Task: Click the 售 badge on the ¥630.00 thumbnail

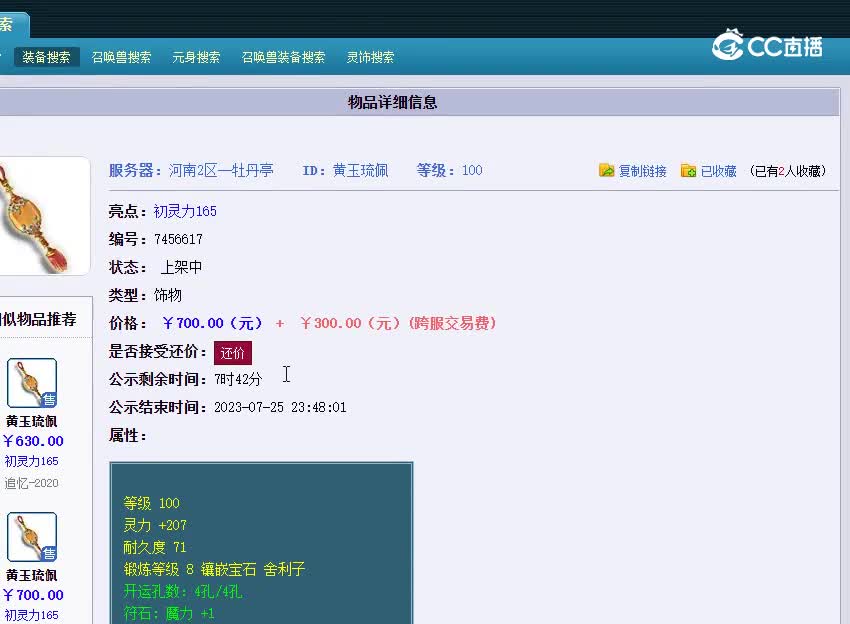Action: click(x=49, y=400)
